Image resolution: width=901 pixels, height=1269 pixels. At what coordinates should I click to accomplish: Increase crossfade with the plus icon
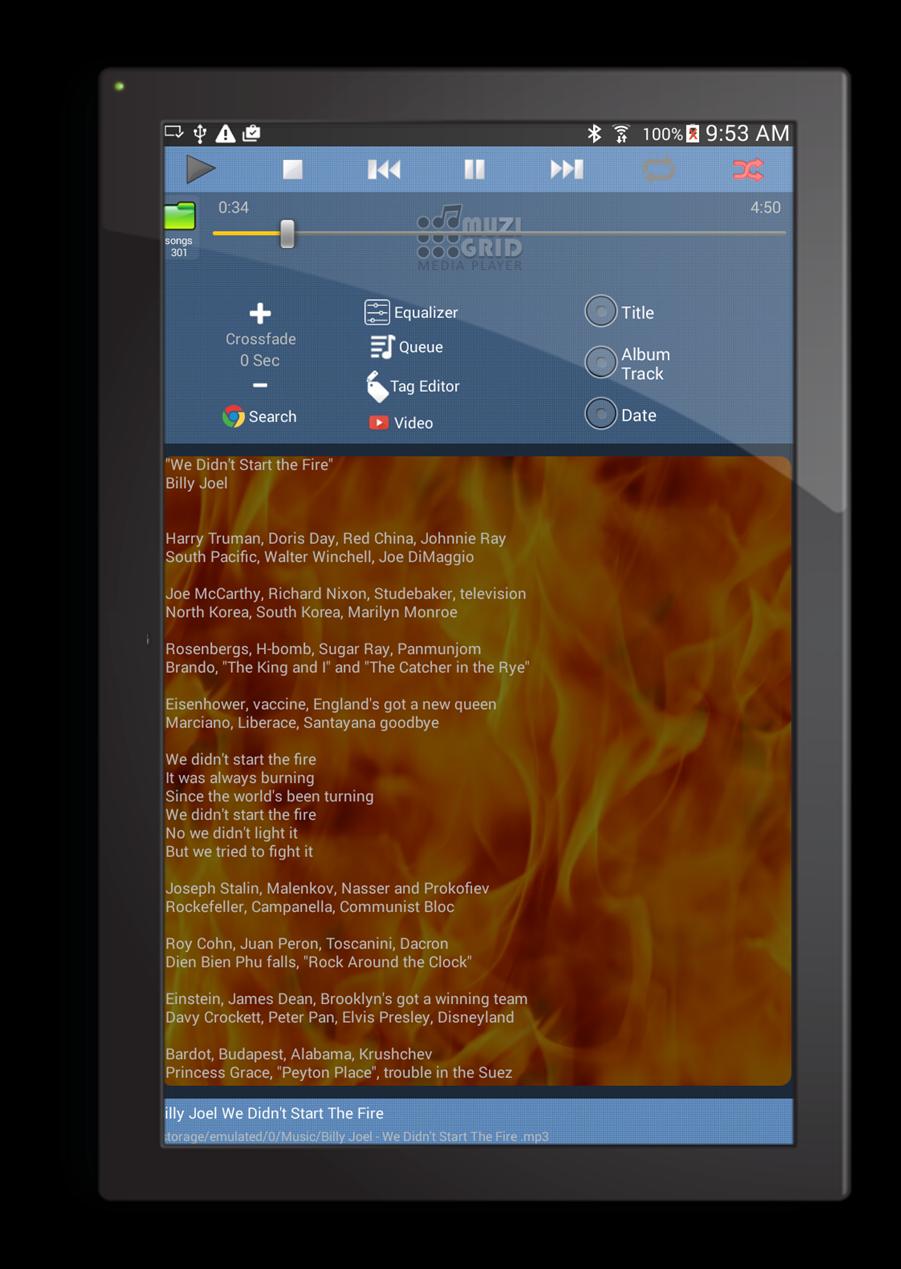(260, 314)
